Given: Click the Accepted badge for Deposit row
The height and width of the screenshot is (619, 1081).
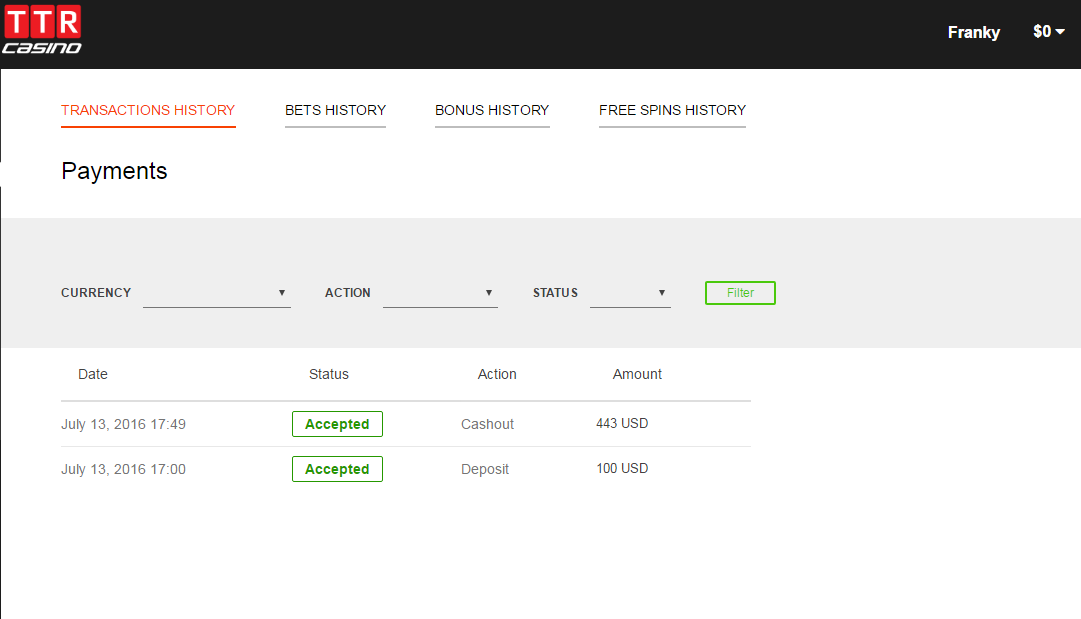Looking at the screenshot, I should [337, 469].
